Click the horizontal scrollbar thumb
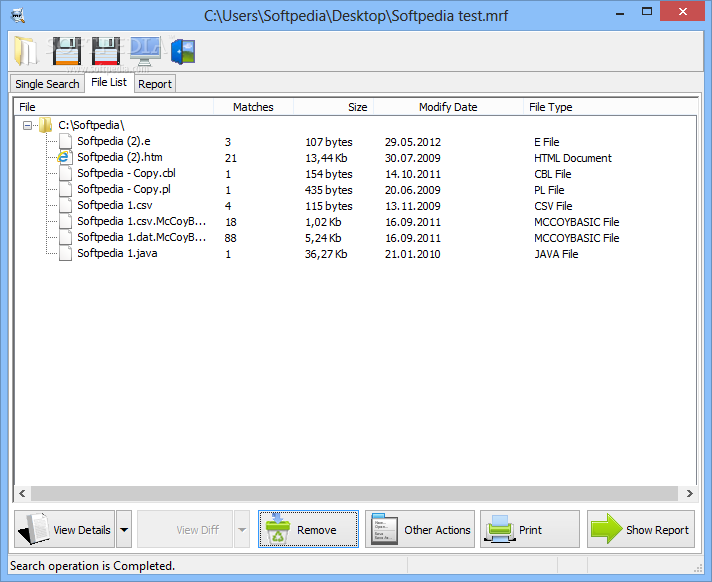Screen dimensions: 712x582 pos(354,493)
